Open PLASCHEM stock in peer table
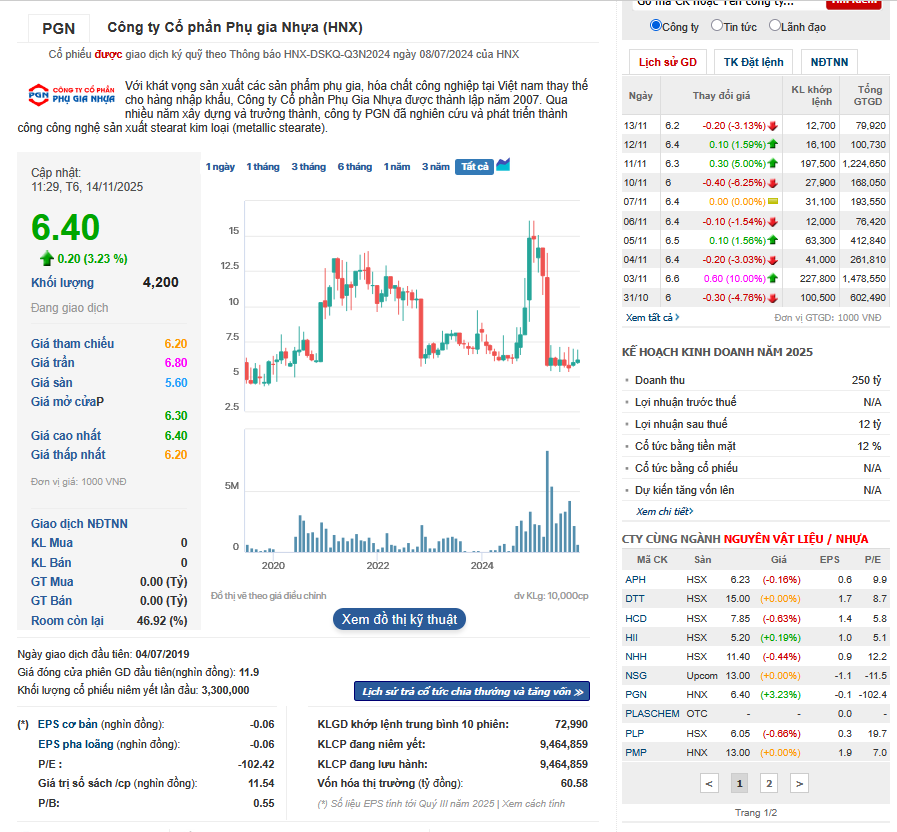 [x=652, y=714]
